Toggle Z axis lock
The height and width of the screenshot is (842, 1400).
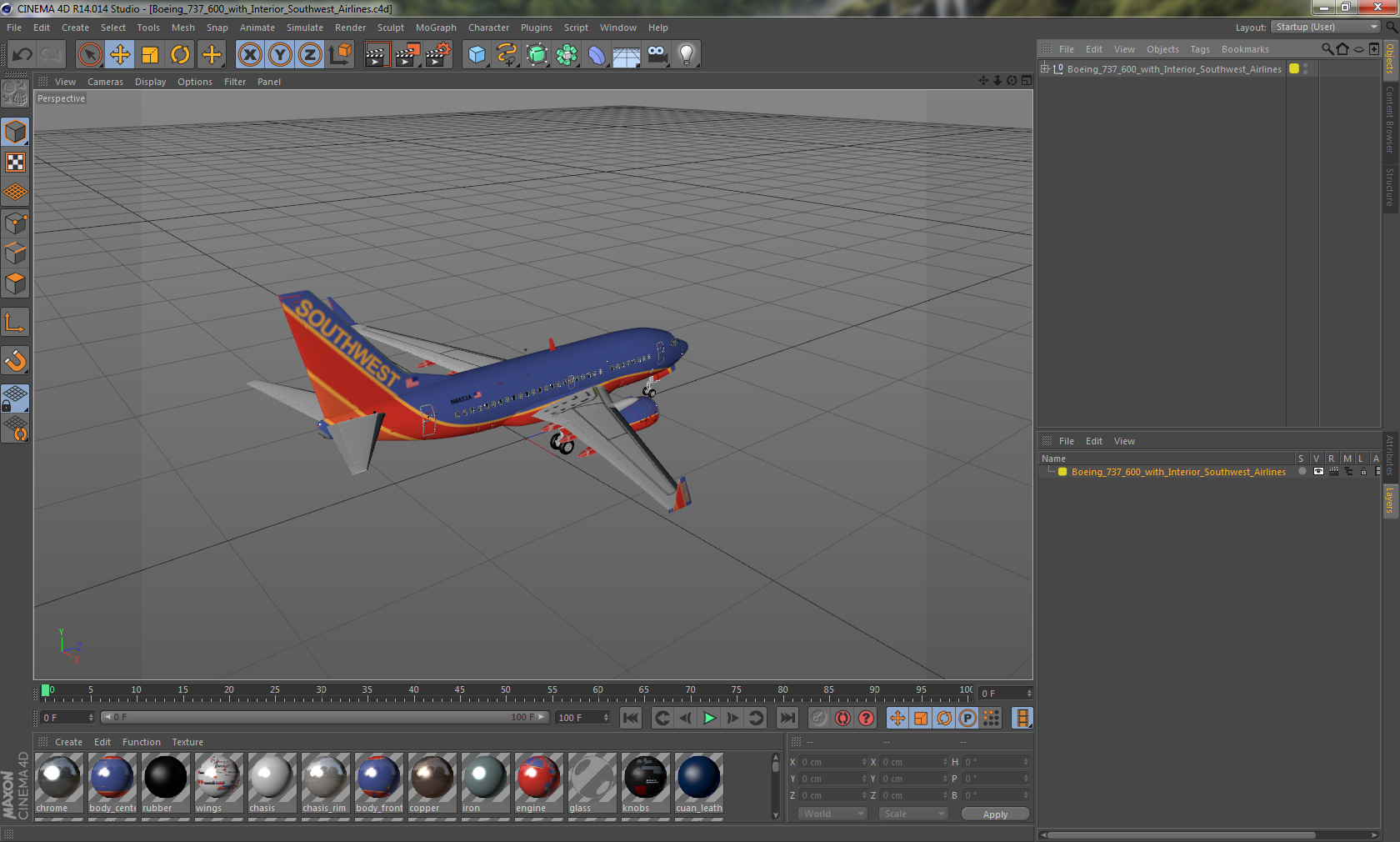[x=310, y=55]
